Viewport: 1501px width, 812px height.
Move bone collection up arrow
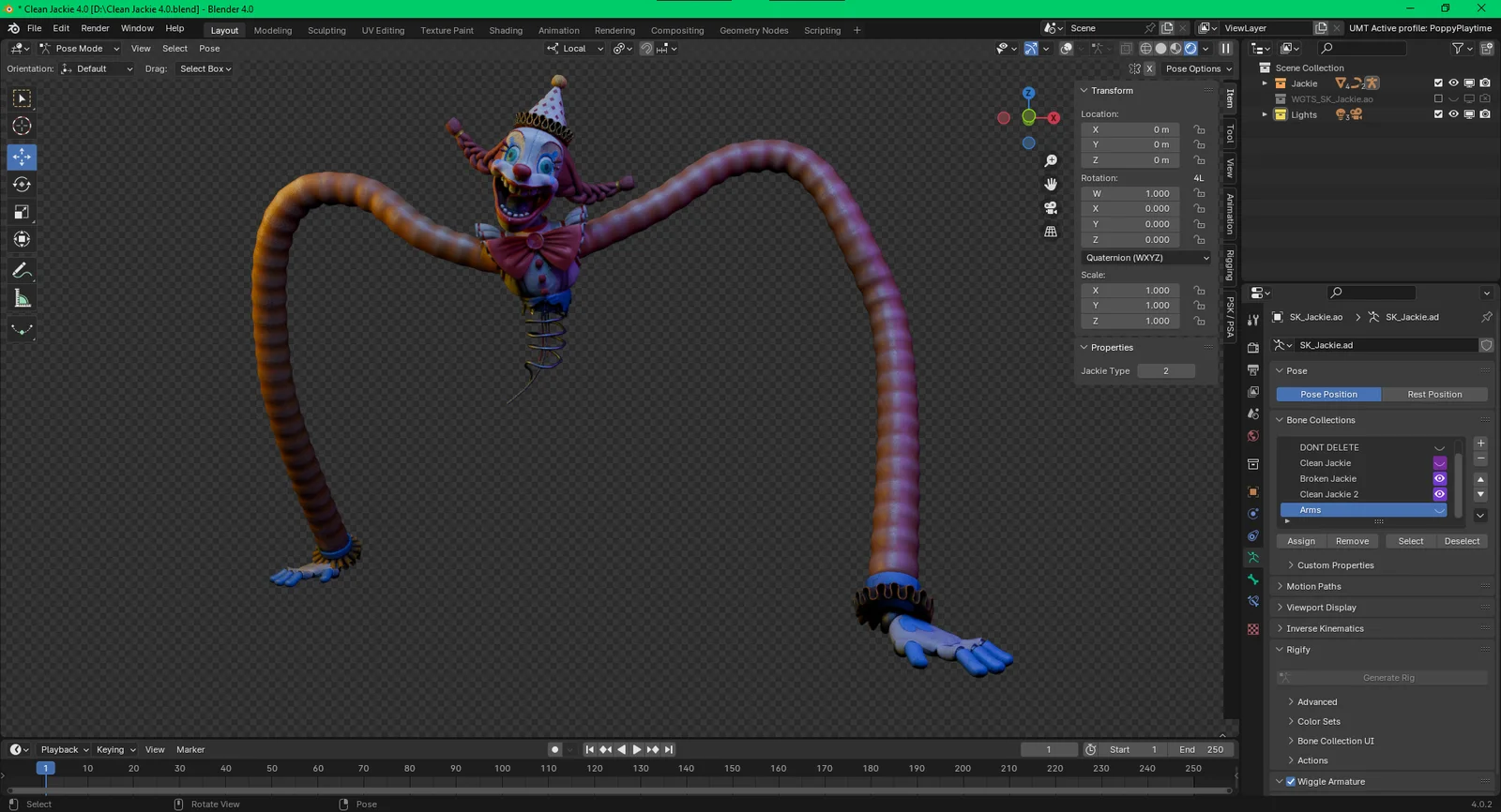coord(1480,479)
